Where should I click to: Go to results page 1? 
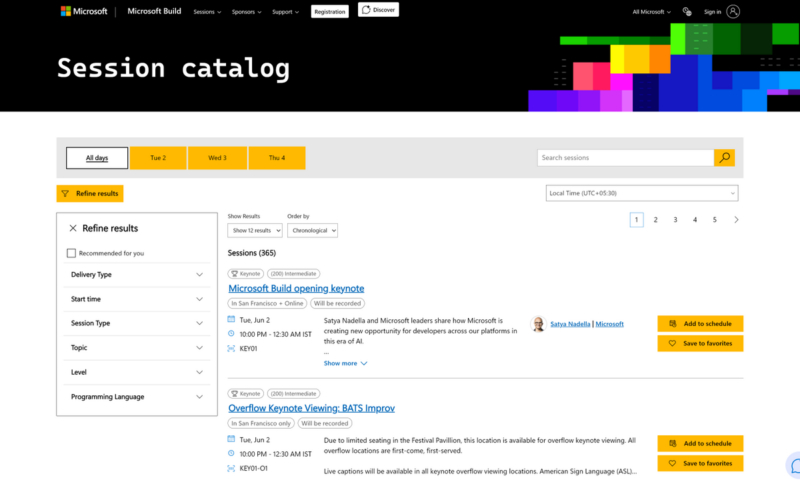[636, 220]
